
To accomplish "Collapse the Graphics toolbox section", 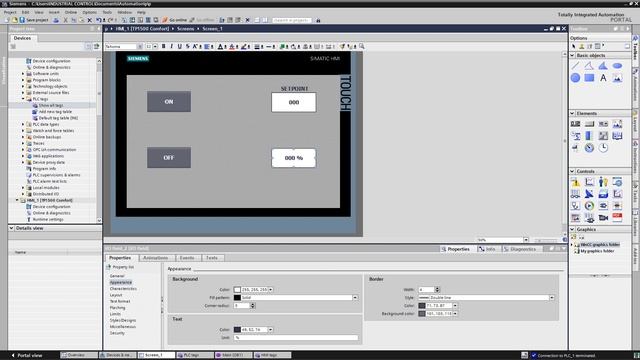I will (x=572, y=229).
